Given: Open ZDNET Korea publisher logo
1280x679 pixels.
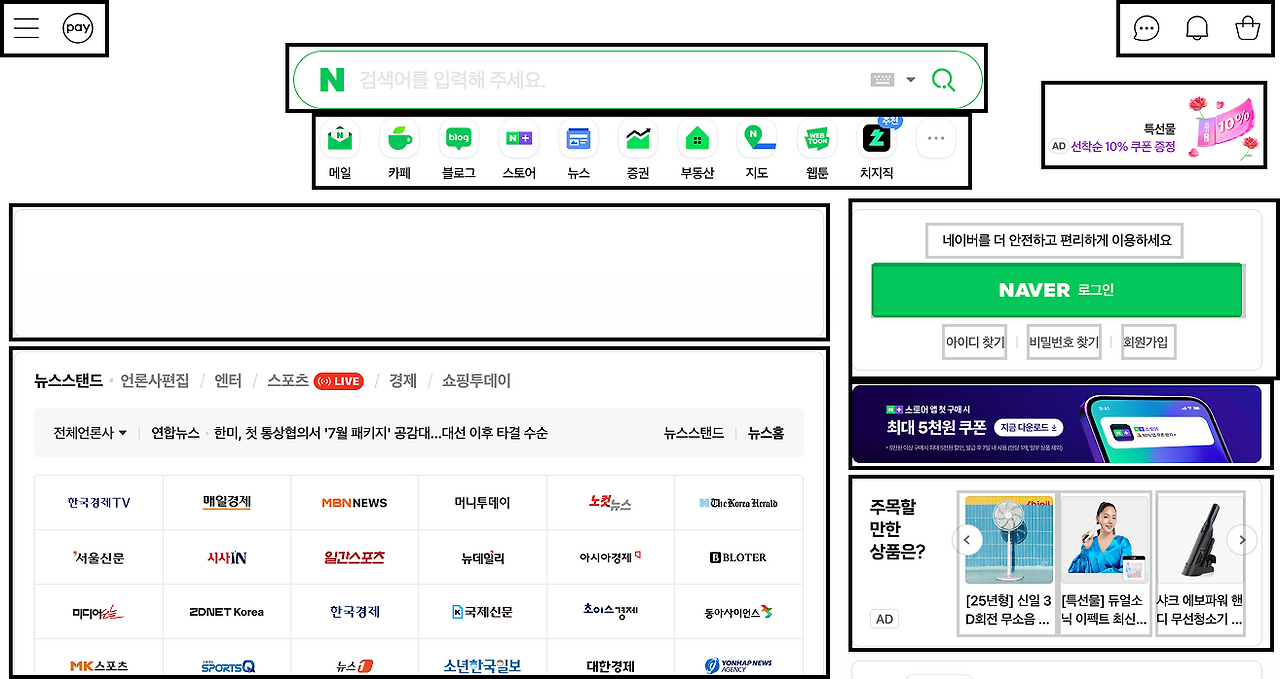Looking at the screenshot, I should [227, 611].
